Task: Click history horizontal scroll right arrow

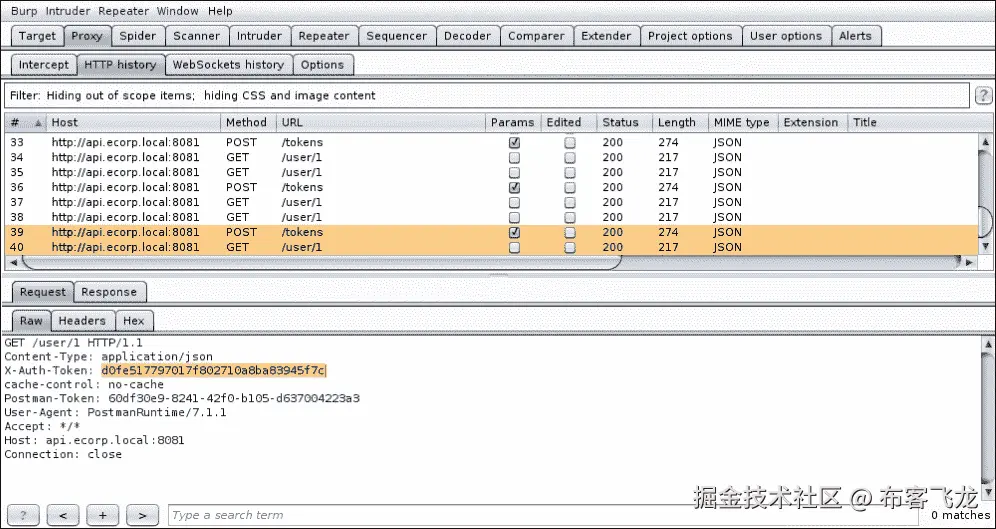Action: [969, 262]
